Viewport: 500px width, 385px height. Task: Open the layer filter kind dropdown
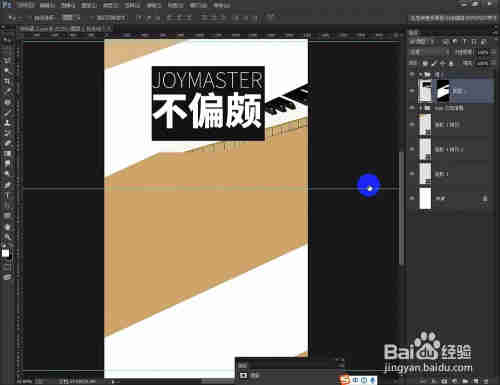coord(422,42)
